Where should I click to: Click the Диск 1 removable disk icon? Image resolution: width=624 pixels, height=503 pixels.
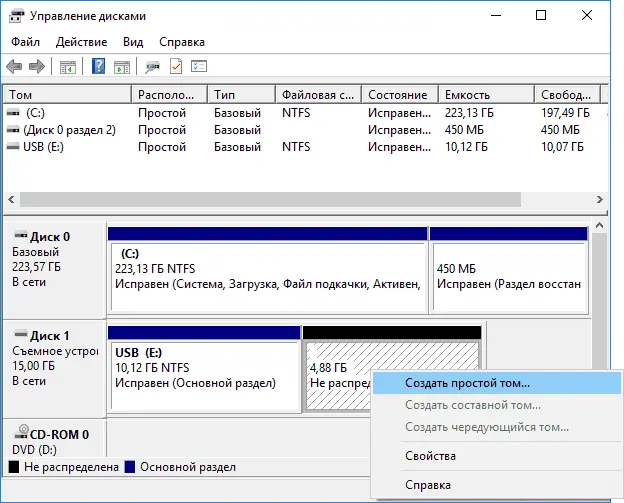pos(21,334)
